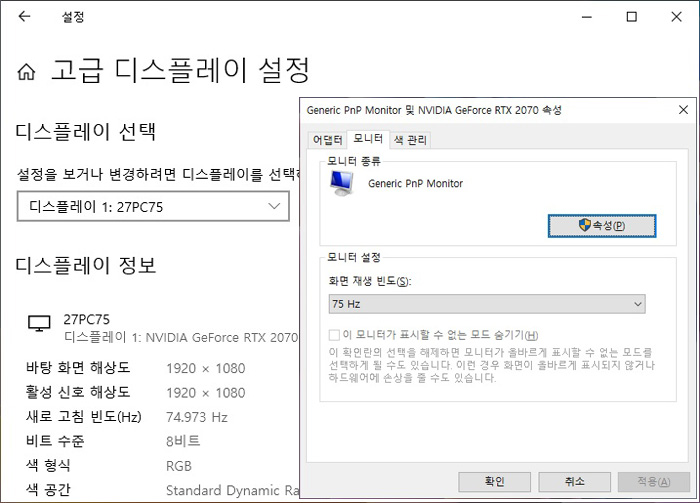Image resolution: width=700 pixels, height=503 pixels.
Task: Open the 디스플레이 1: 27PC75 dropdown
Action: click(153, 206)
